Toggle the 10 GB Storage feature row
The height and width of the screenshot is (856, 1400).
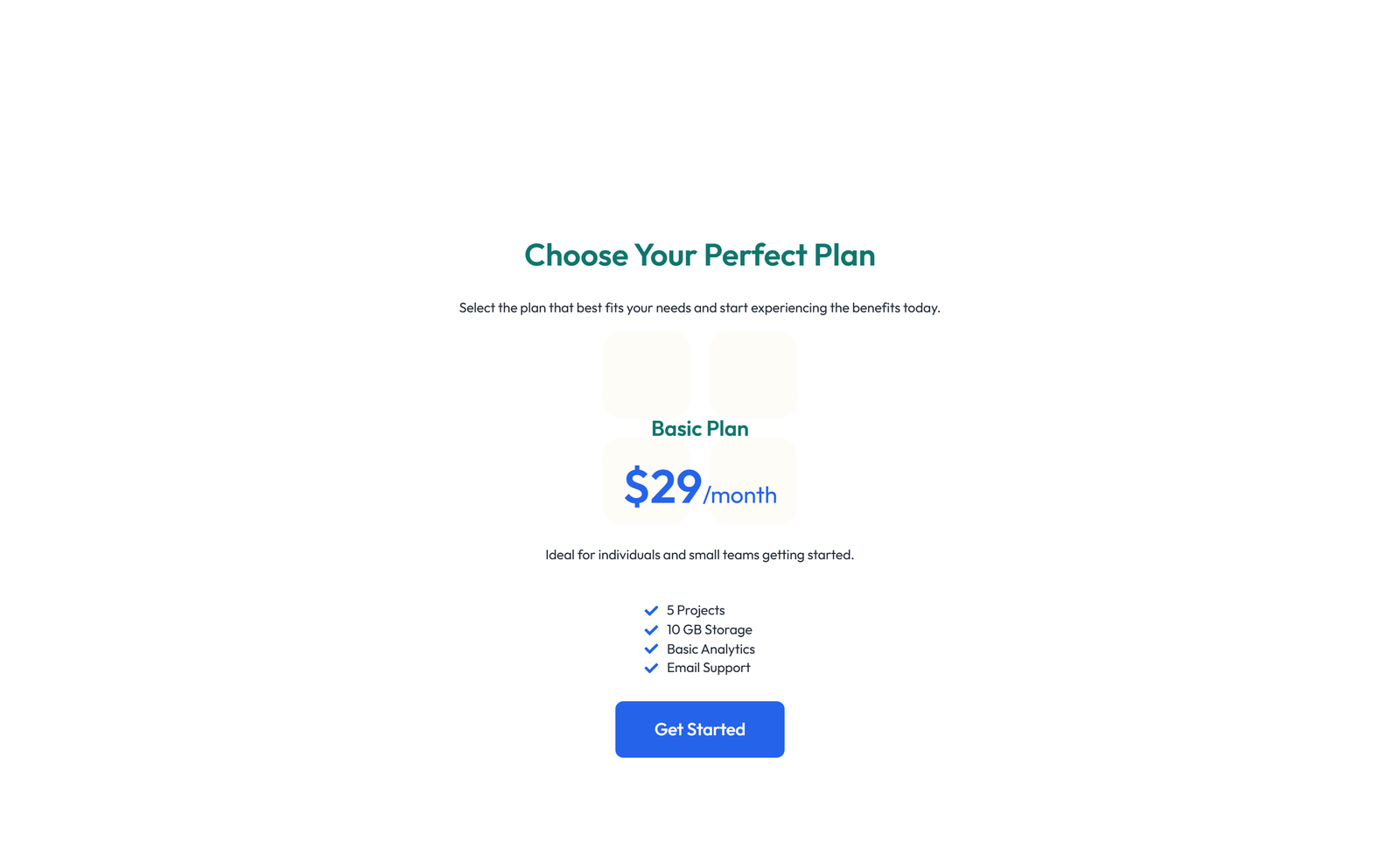(709, 629)
